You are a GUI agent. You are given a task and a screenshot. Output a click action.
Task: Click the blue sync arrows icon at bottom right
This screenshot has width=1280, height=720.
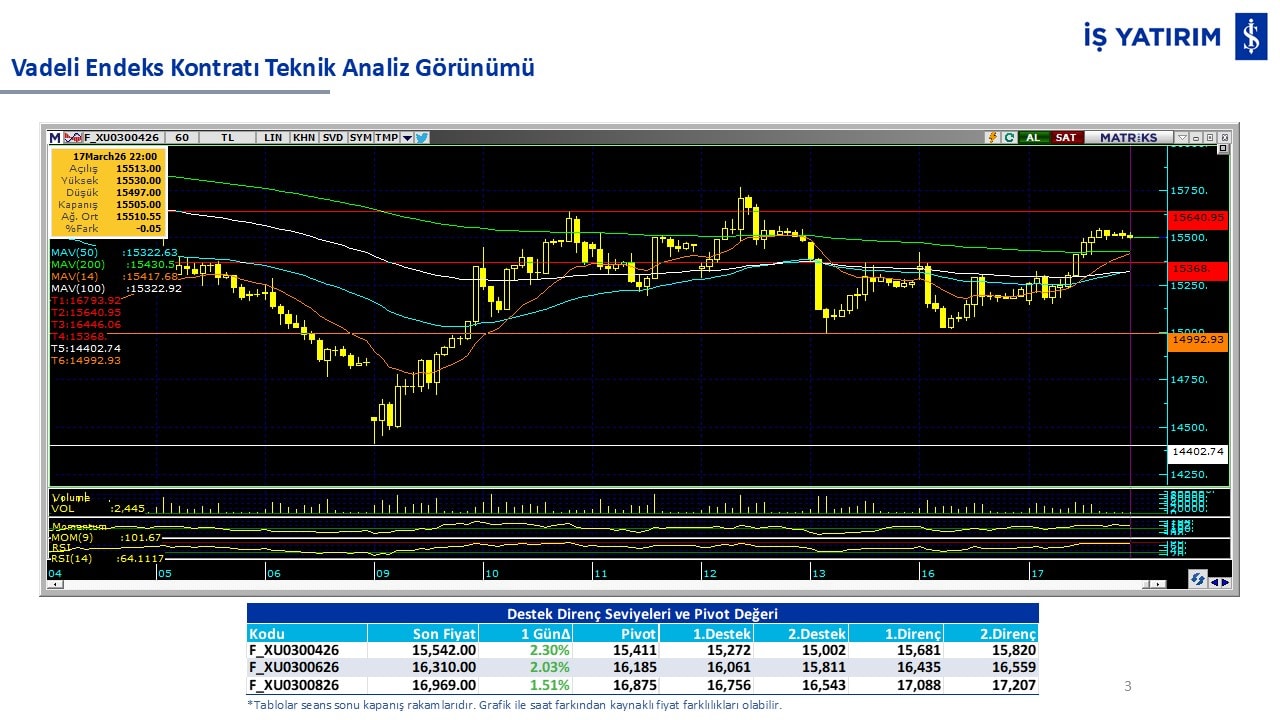tap(1196, 580)
